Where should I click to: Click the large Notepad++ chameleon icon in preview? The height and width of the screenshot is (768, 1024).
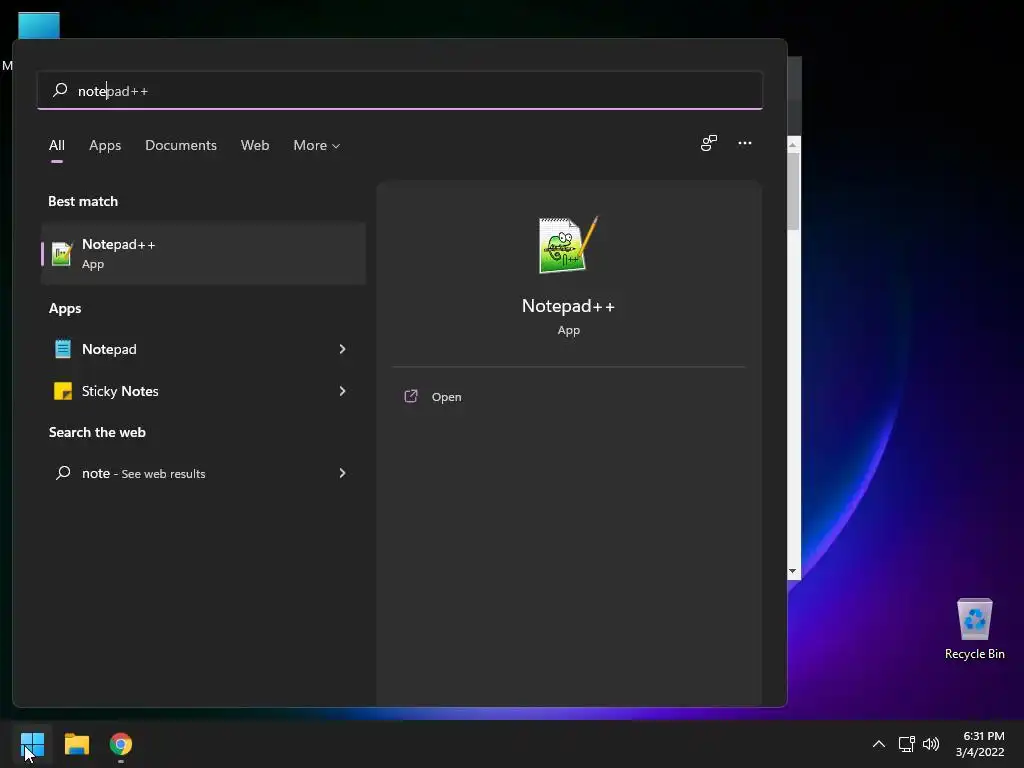point(568,245)
